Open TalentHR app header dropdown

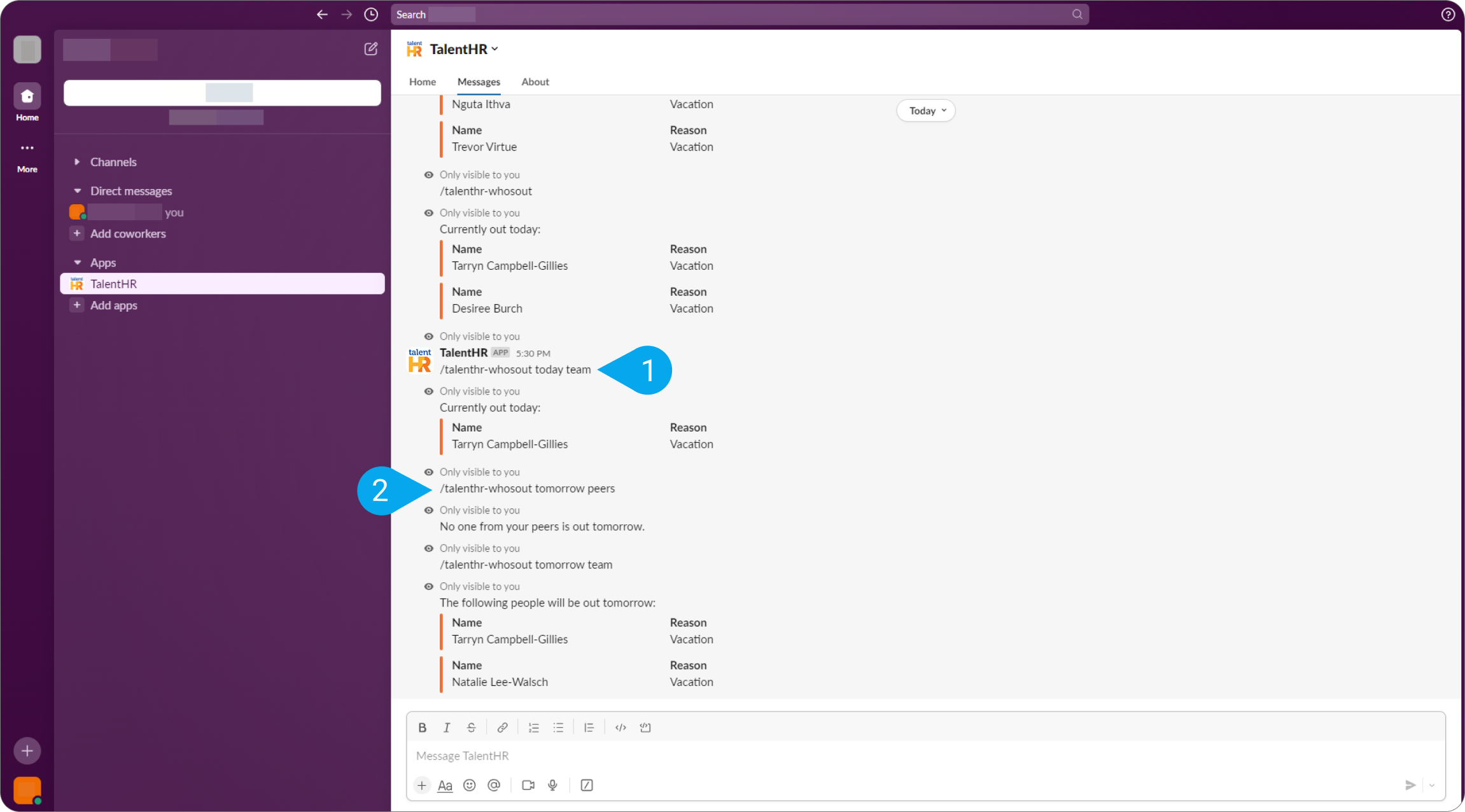(464, 49)
